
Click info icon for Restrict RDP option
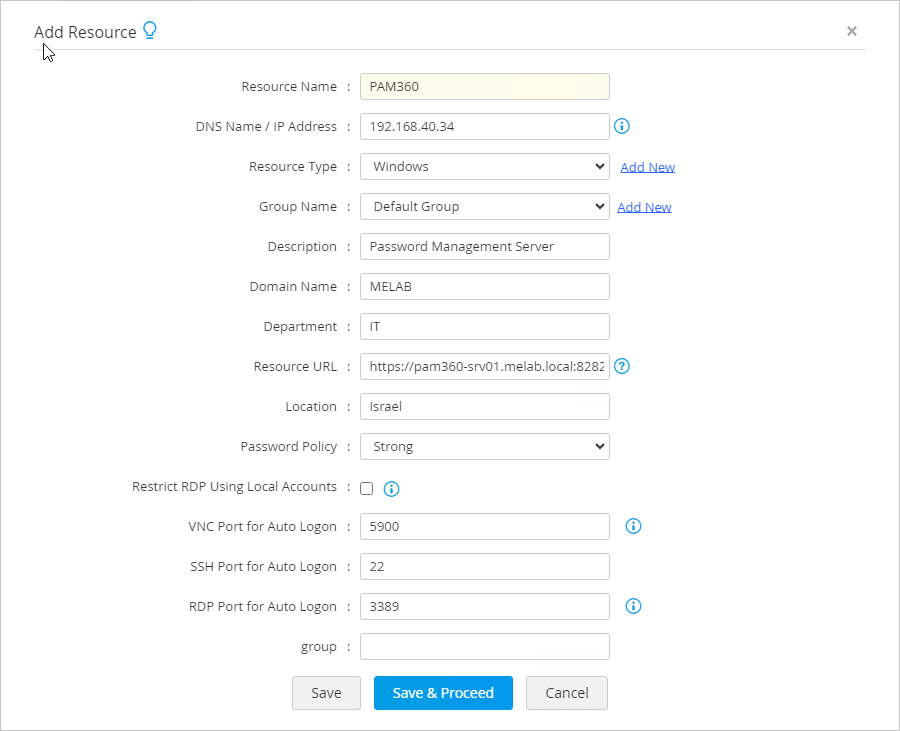[x=392, y=489]
